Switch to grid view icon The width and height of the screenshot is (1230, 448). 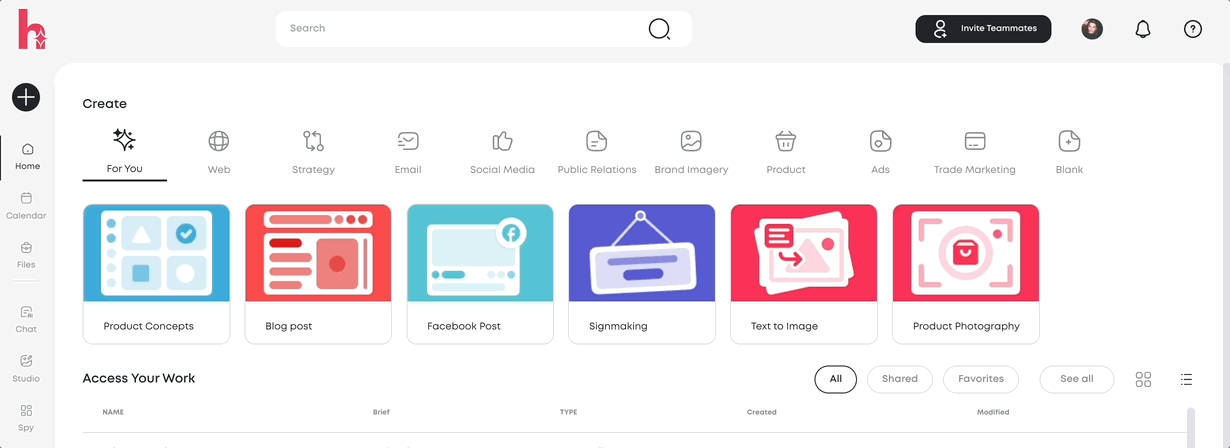point(1143,379)
